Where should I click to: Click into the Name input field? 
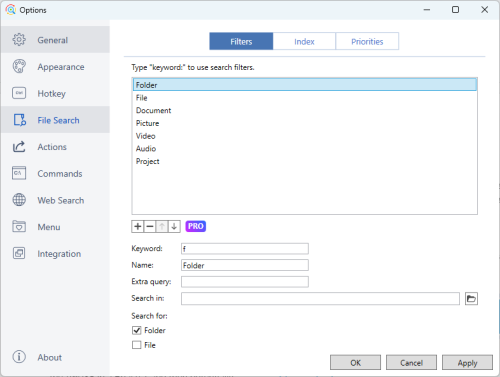[x=245, y=265]
